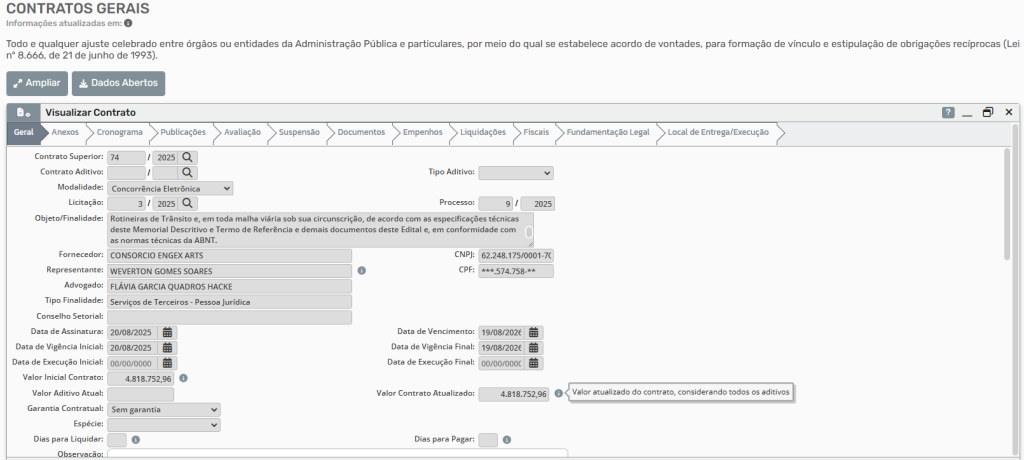1024x460 pixels.
Task: Open the Fiscais tab
Action: [536, 132]
